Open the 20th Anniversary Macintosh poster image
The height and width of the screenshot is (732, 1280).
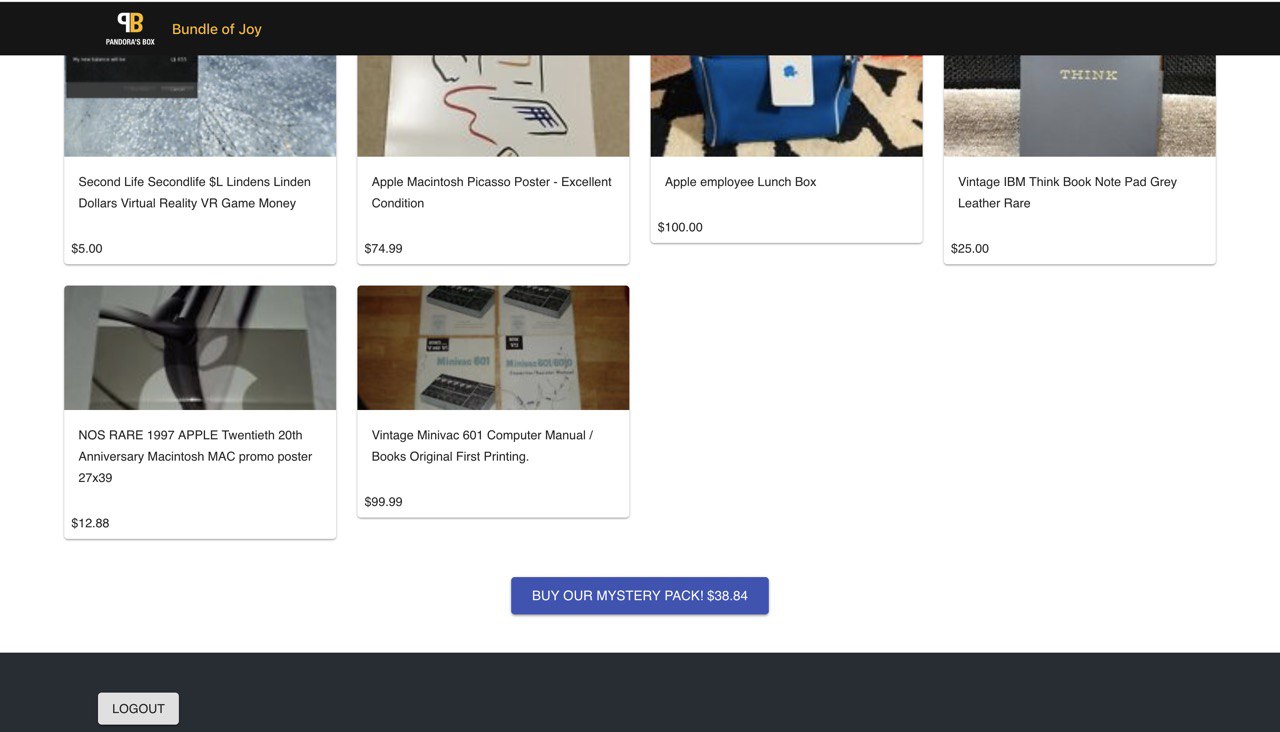200,348
